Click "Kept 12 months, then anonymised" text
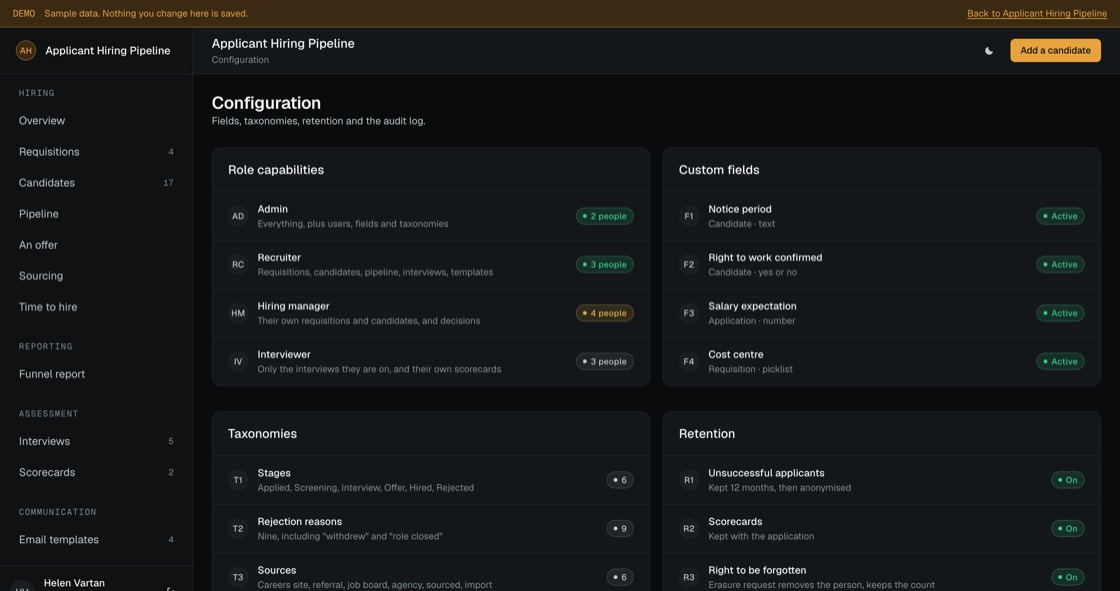Image resolution: width=1120 pixels, height=591 pixels. (779, 488)
